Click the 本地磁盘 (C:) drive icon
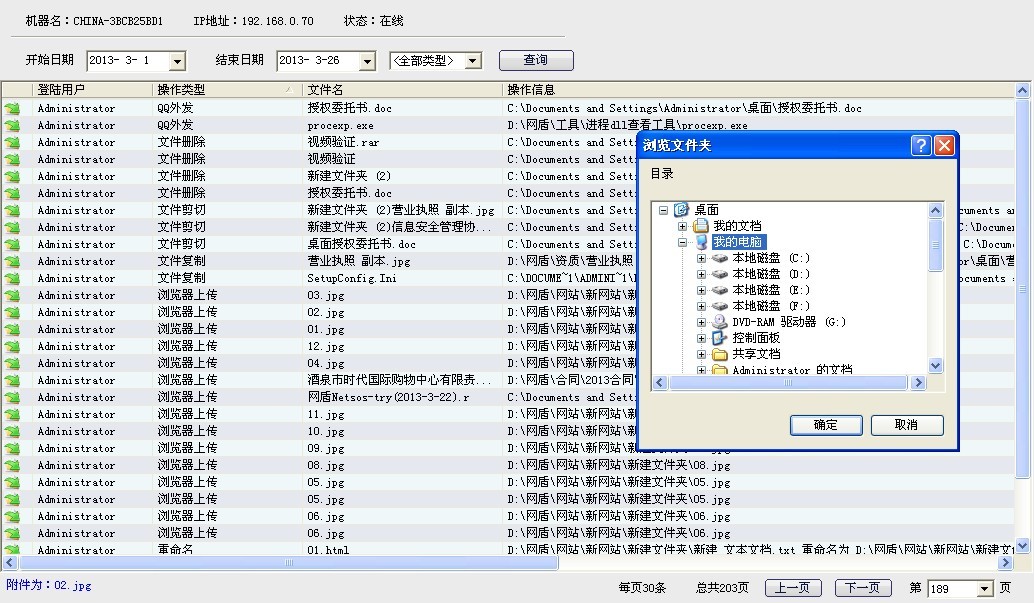The width and height of the screenshot is (1034, 603). [x=720, y=258]
